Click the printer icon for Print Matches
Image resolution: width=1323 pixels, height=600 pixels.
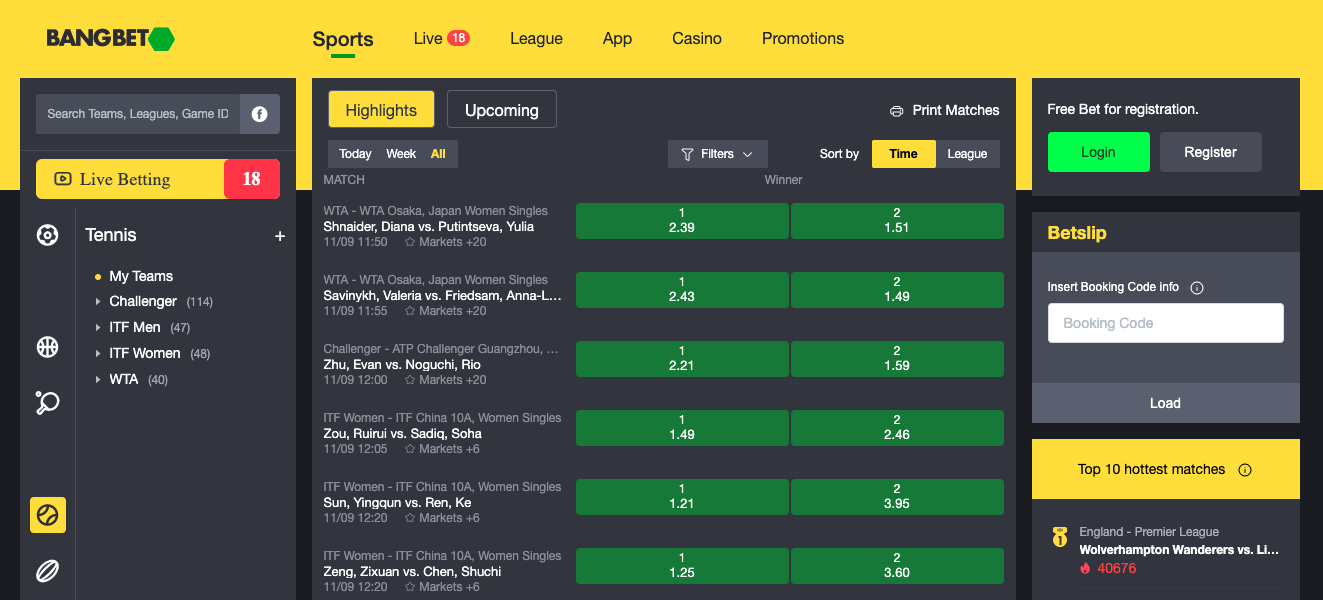tap(896, 111)
